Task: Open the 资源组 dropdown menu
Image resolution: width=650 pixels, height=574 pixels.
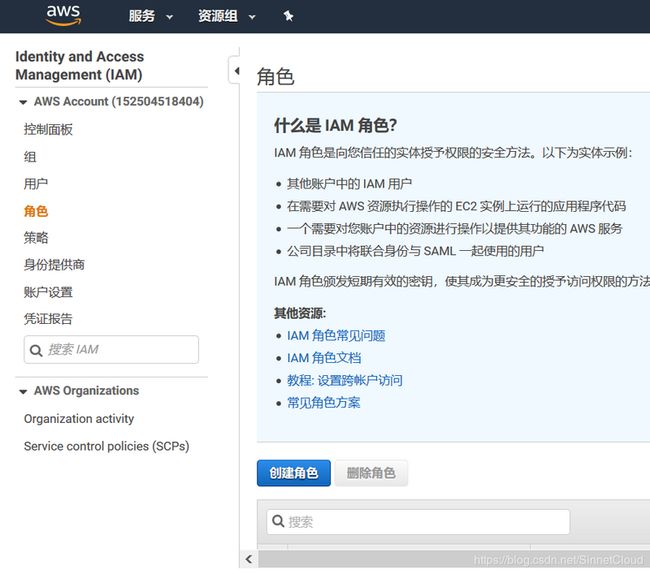Action: [x=226, y=16]
